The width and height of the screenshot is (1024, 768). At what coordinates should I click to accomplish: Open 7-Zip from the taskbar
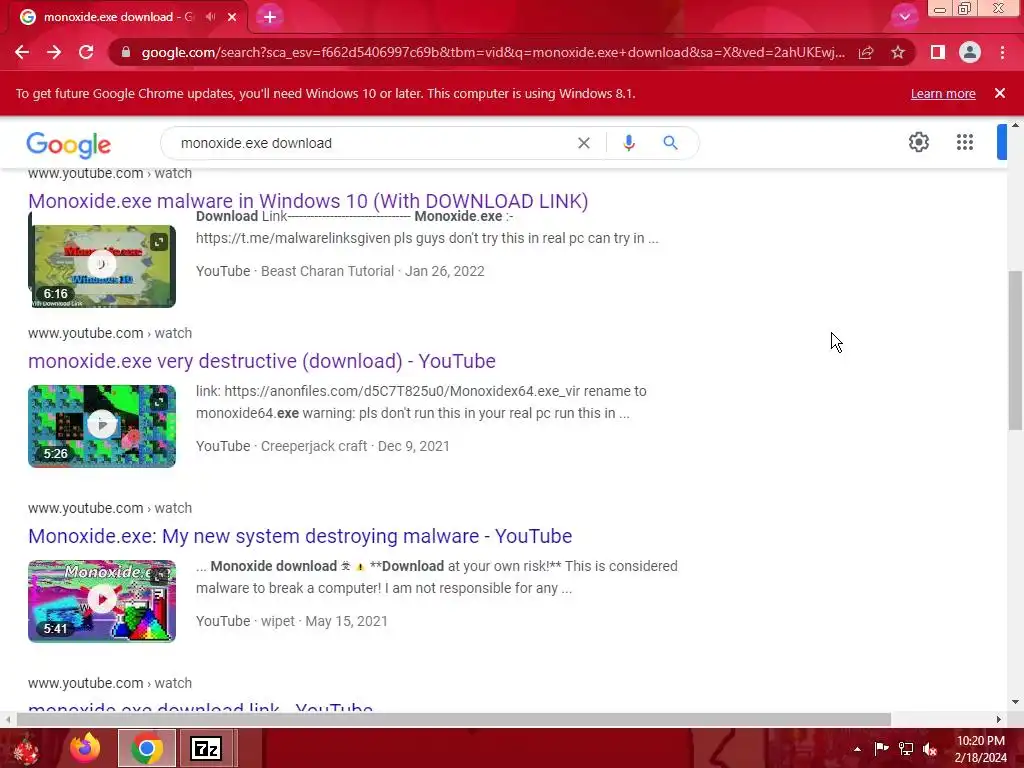[206, 748]
